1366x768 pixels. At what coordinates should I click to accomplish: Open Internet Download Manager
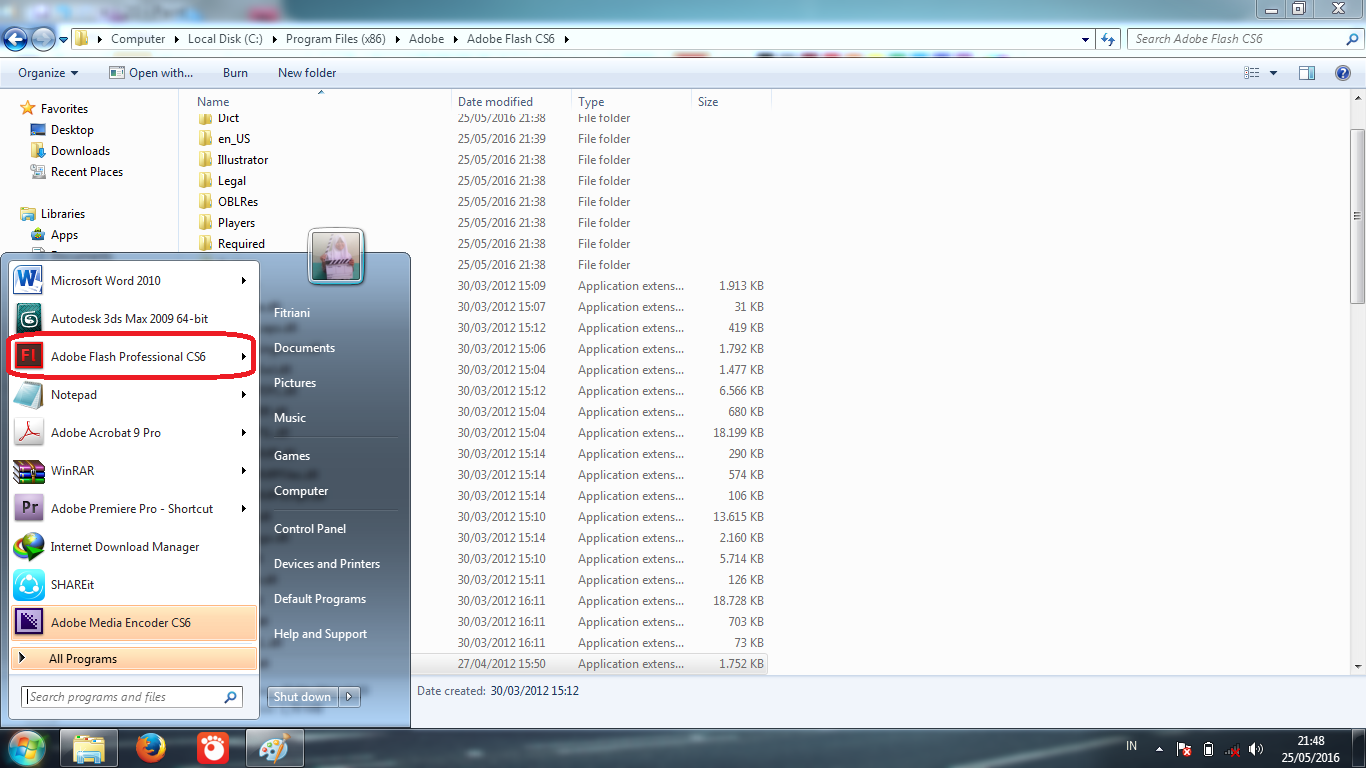pyautogui.click(x=134, y=547)
